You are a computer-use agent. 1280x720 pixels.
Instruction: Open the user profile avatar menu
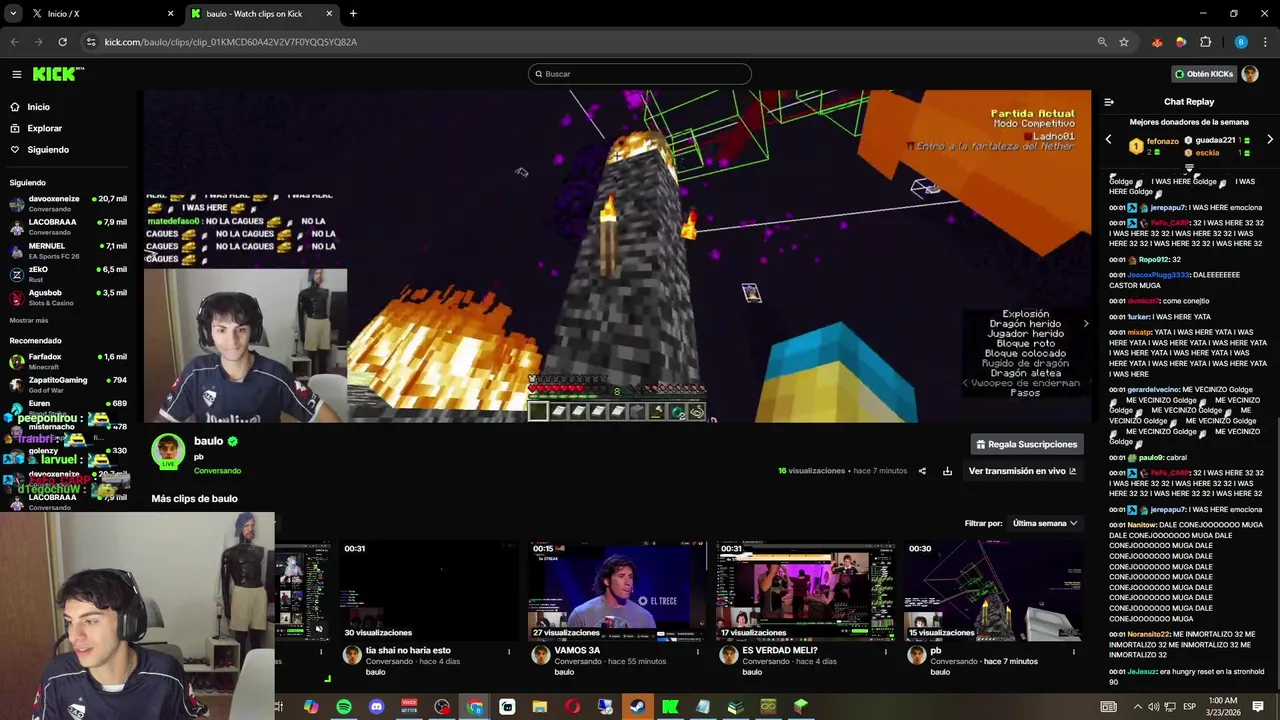pos(1250,74)
